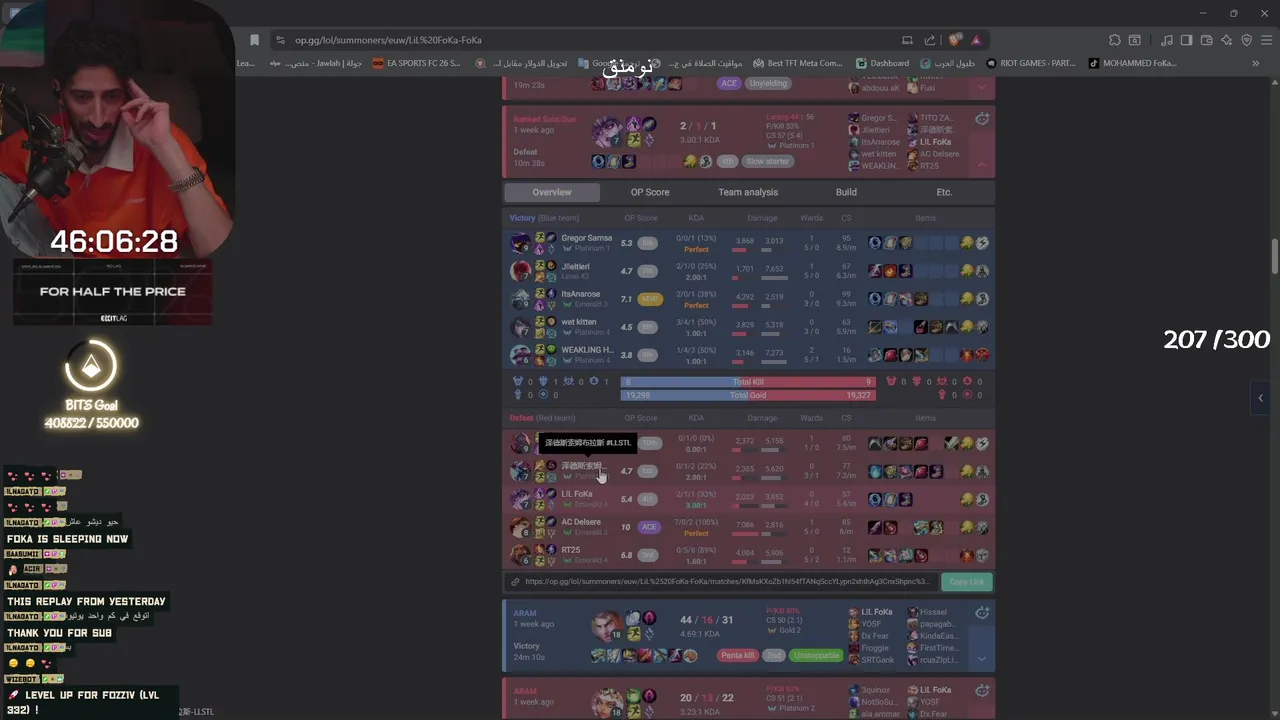
Task: Click the AI analysis icon on Ranked Solo/Duo match
Action: (x=982, y=119)
